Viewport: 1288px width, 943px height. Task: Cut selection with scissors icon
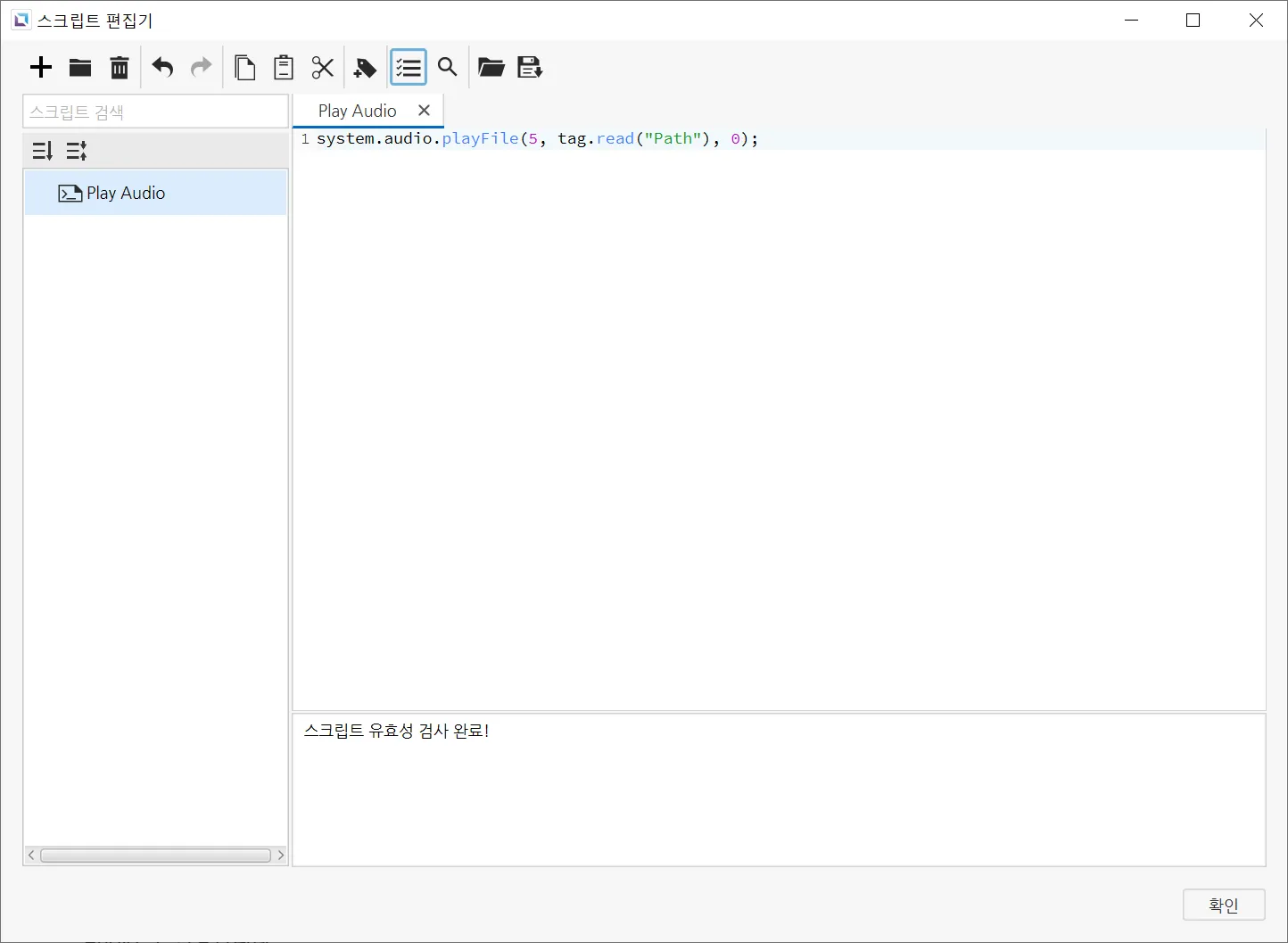(323, 68)
